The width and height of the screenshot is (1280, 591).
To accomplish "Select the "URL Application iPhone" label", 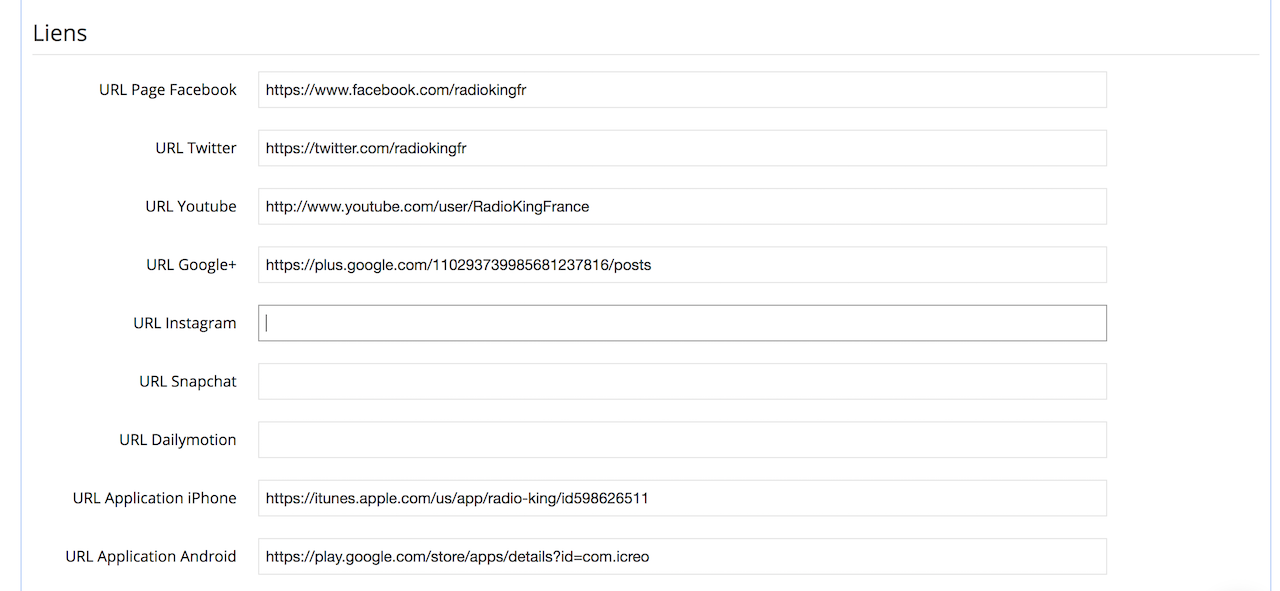I will click(x=155, y=498).
